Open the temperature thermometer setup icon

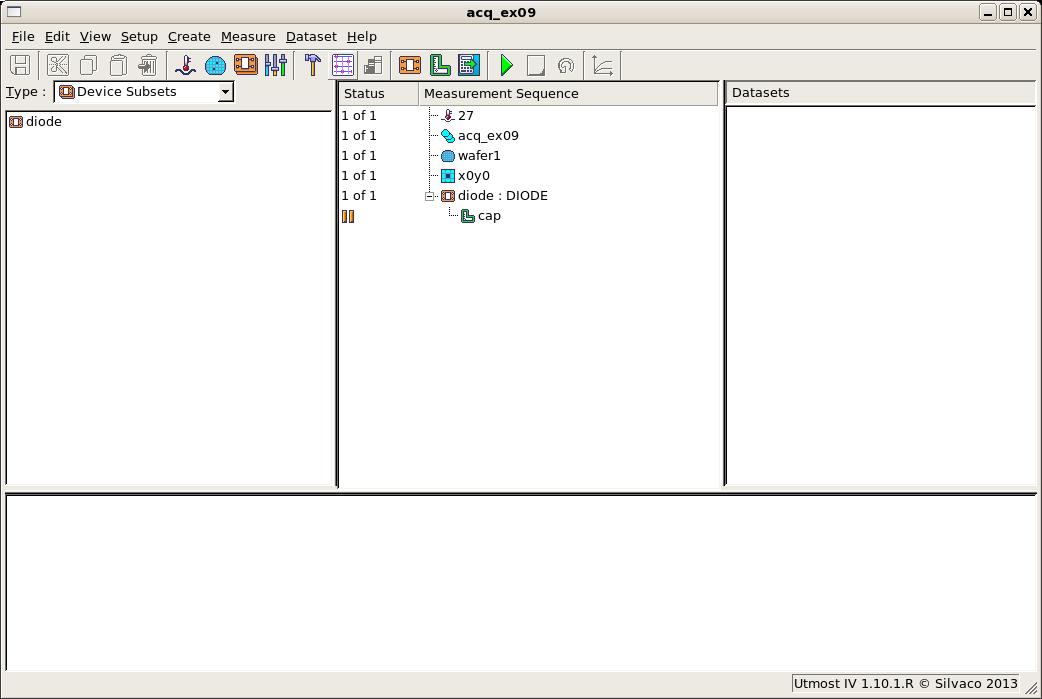coord(185,65)
